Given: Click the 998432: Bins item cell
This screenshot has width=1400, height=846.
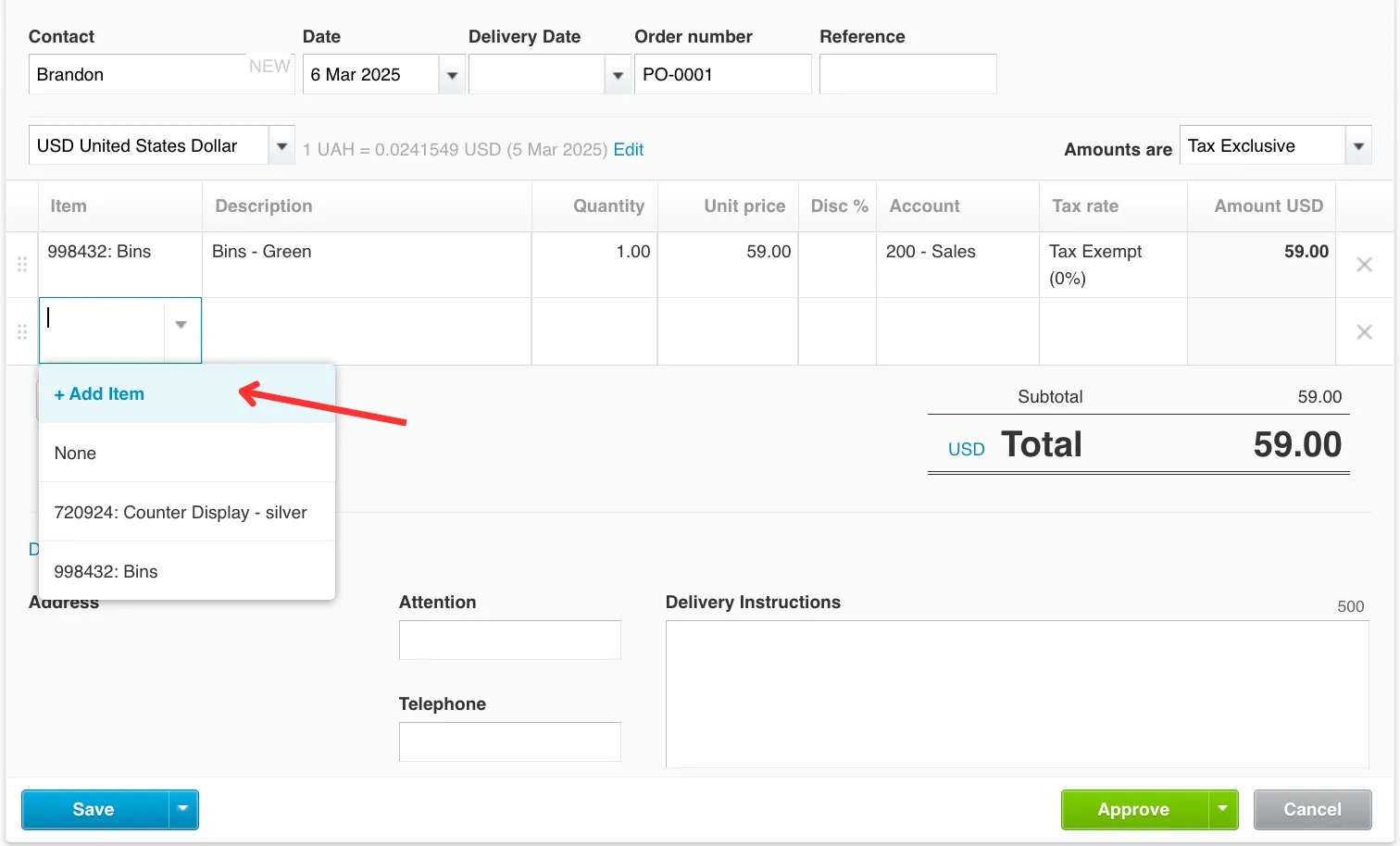Looking at the screenshot, I should [119, 265].
